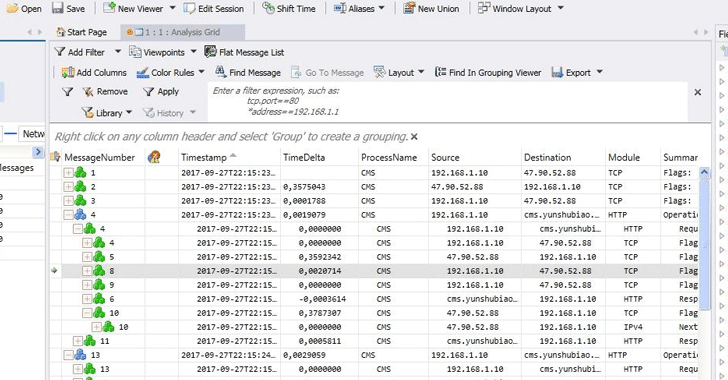Click the green icon of message 1
Image resolution: width=728 pixels, height=380 pixels.
(80, 173)
